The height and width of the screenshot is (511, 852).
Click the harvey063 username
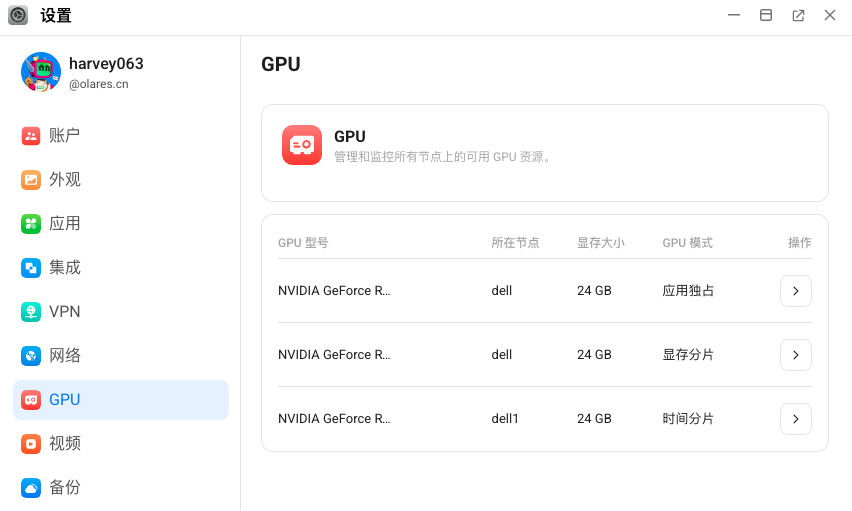coord(106,64)
